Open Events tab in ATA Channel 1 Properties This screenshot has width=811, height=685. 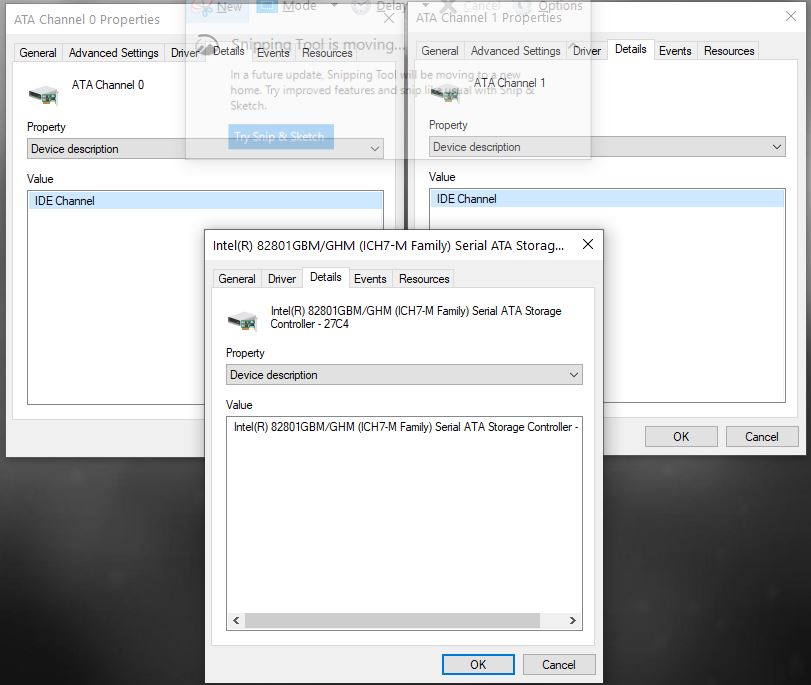pyautogui.click(x=675, y=51)
